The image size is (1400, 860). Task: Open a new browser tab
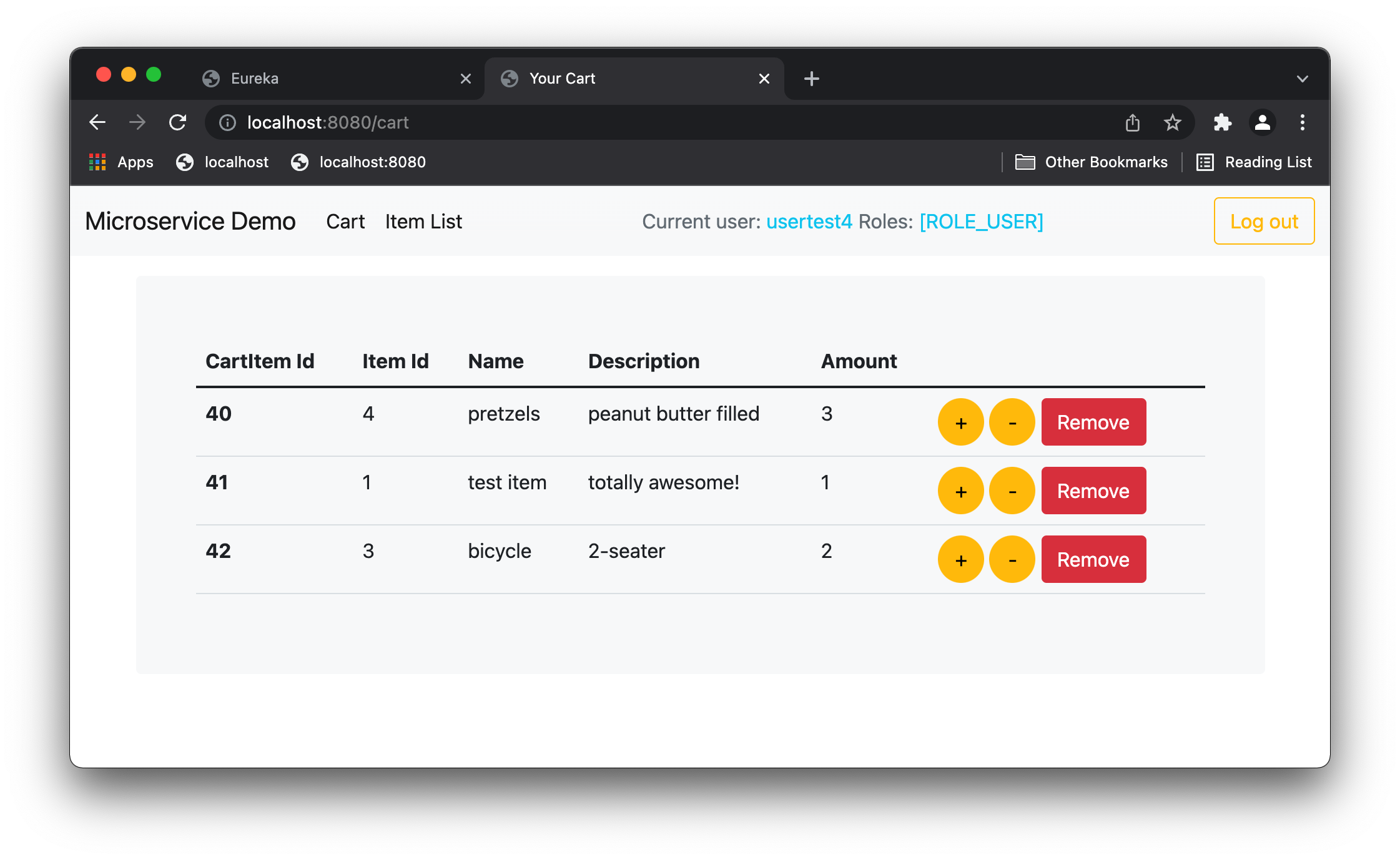pyautogui.click(x=811, y=79)
